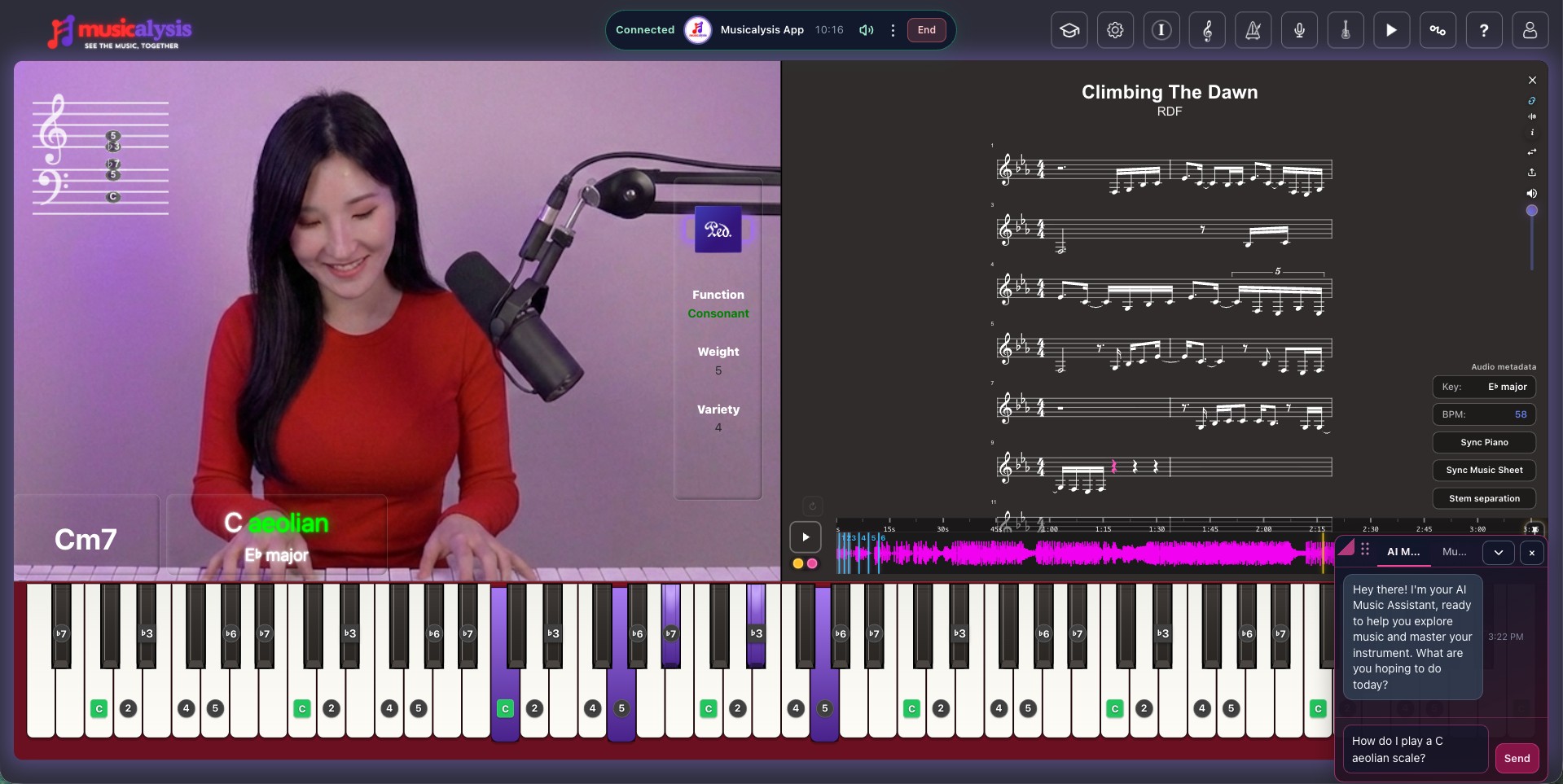
Task: Click the waveform icon in sheet sidebar
Action: pos(1532,116)
